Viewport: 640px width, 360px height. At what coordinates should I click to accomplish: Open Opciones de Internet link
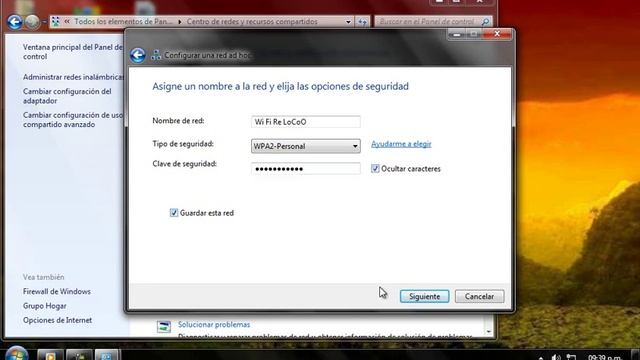(57, 320)
